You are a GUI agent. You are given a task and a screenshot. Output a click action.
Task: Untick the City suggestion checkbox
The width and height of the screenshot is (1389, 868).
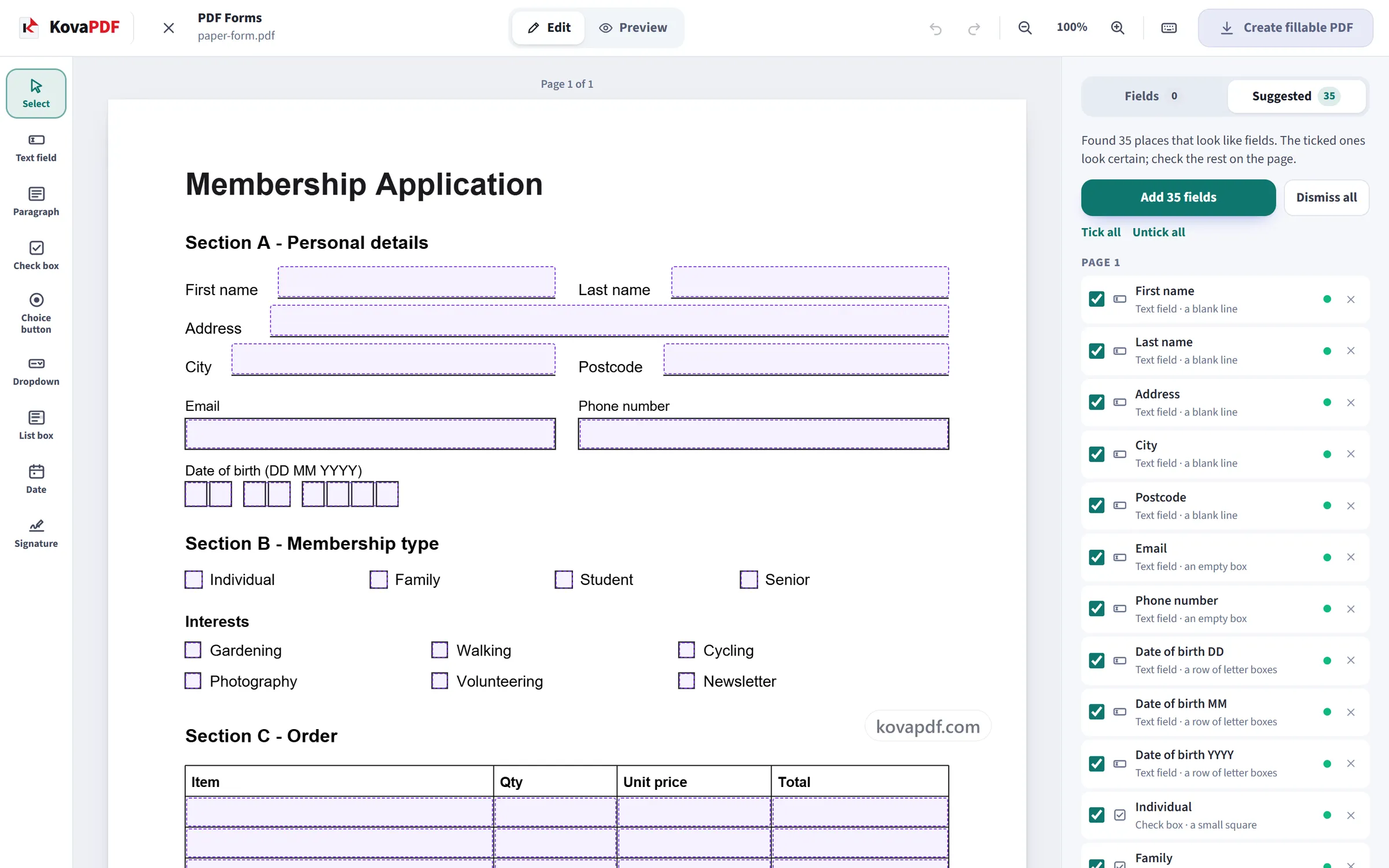pos(1097,454)
